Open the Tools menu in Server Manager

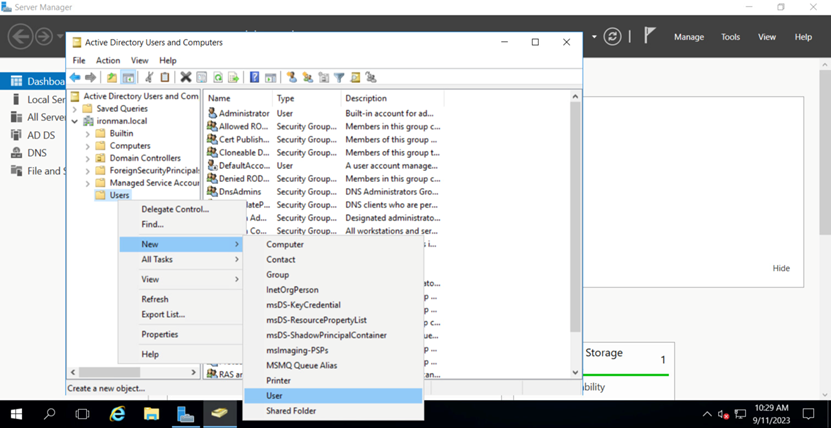[730, 37]
